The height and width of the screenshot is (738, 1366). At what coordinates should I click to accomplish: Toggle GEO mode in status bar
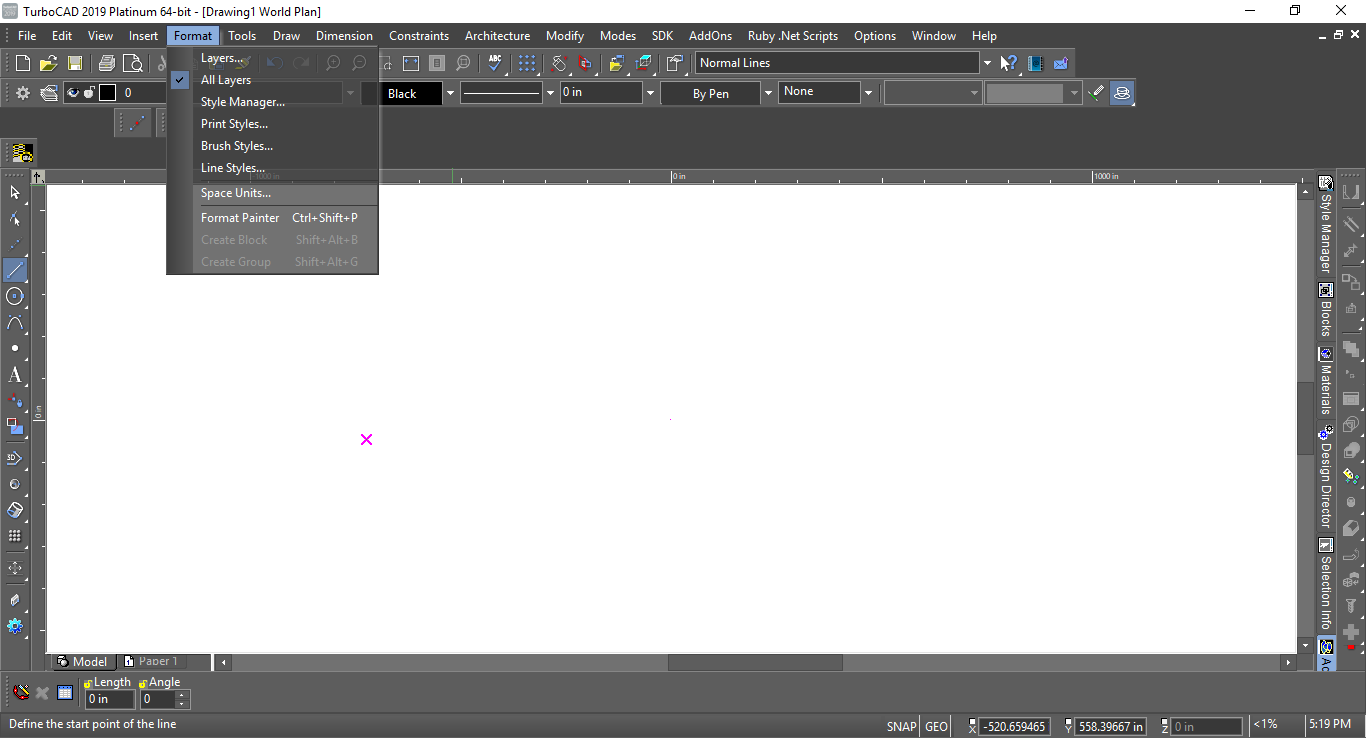click(937, 727)
